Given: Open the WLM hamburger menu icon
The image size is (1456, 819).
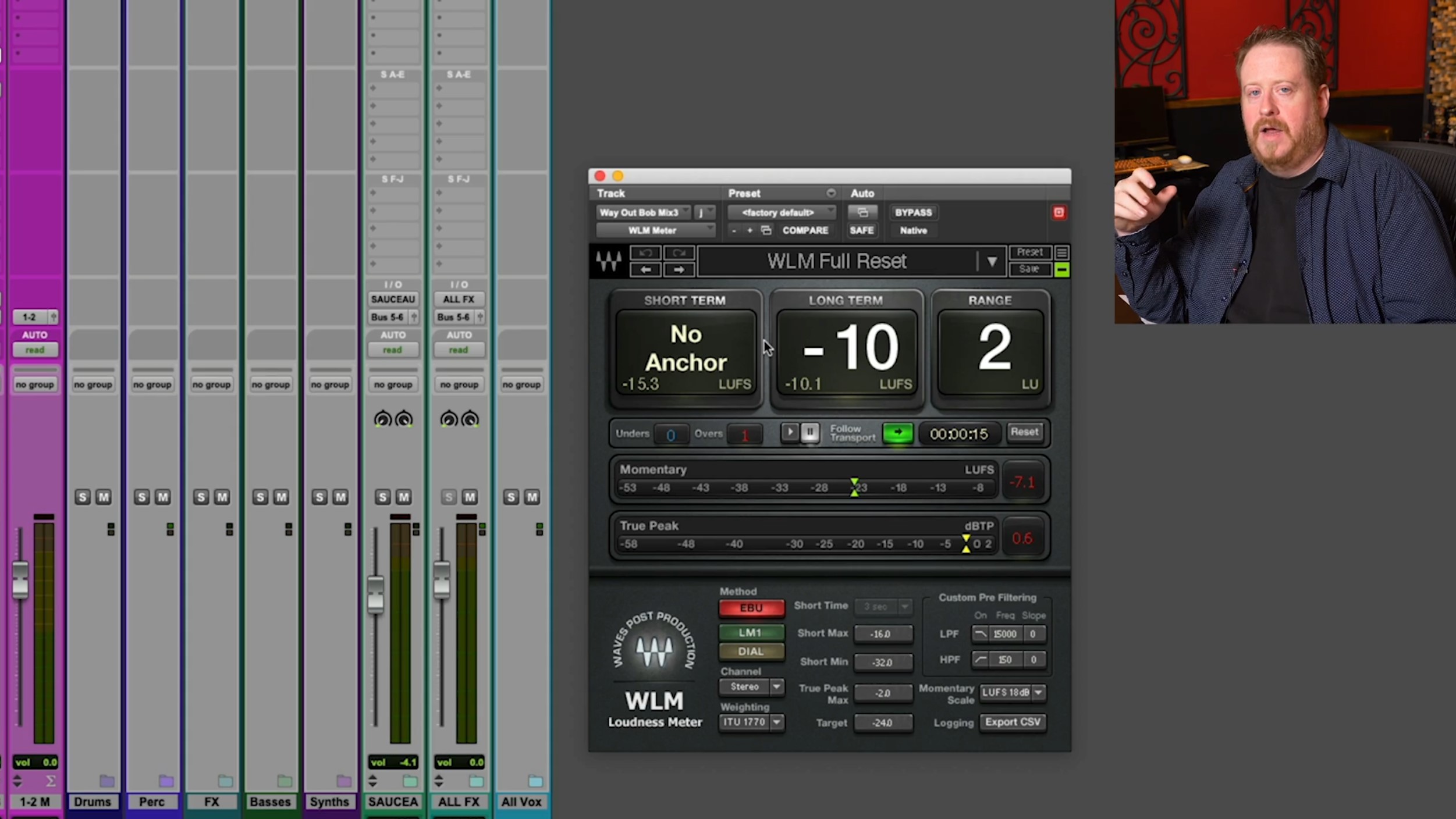Looking at the screenshot, I should tap(1061, 252).
